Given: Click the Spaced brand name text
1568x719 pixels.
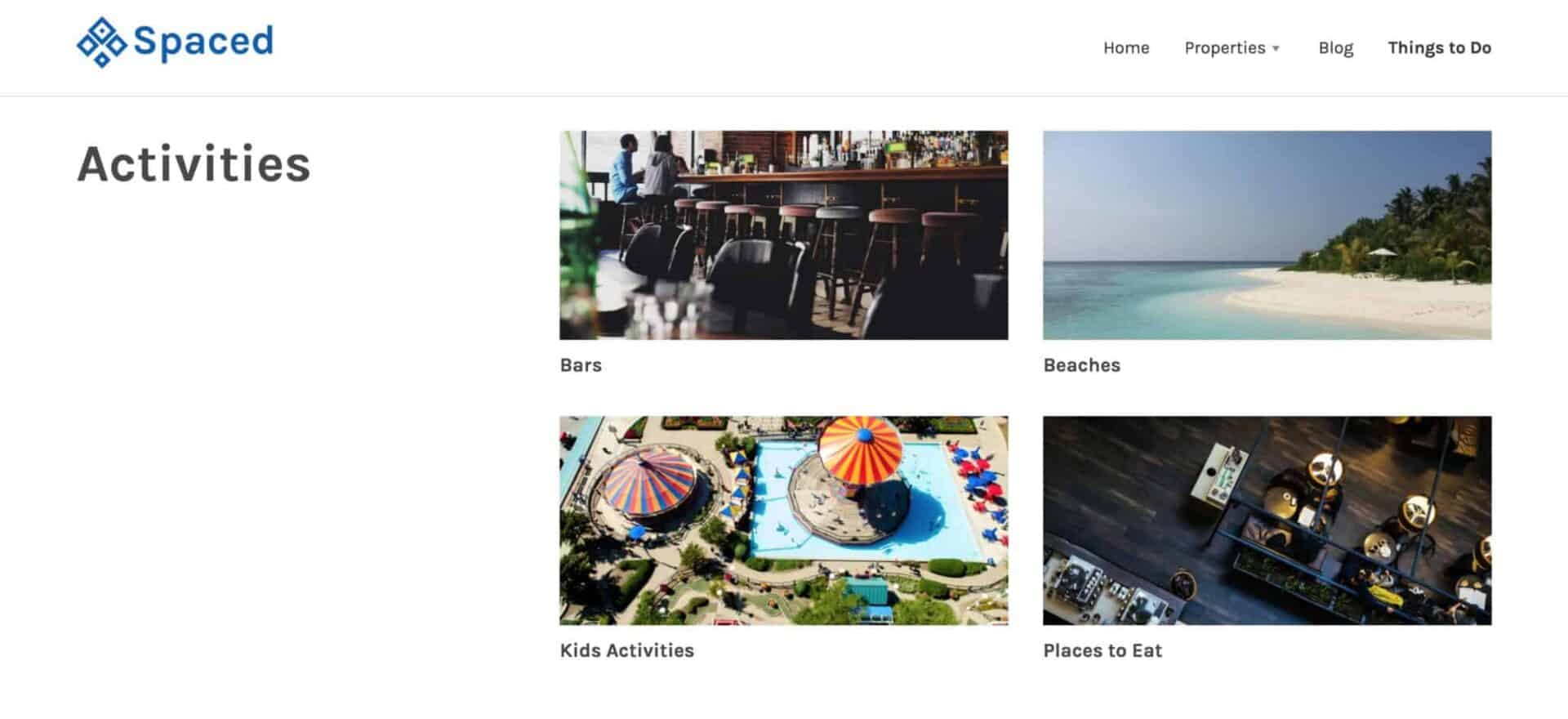Looking at the screenshot, I should [203, 41].
